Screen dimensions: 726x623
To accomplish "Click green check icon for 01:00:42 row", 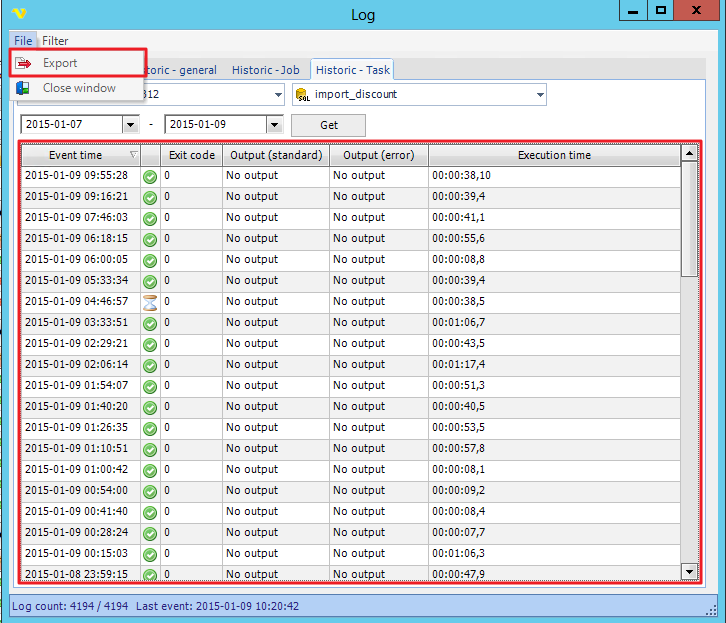I will (150, 470).
